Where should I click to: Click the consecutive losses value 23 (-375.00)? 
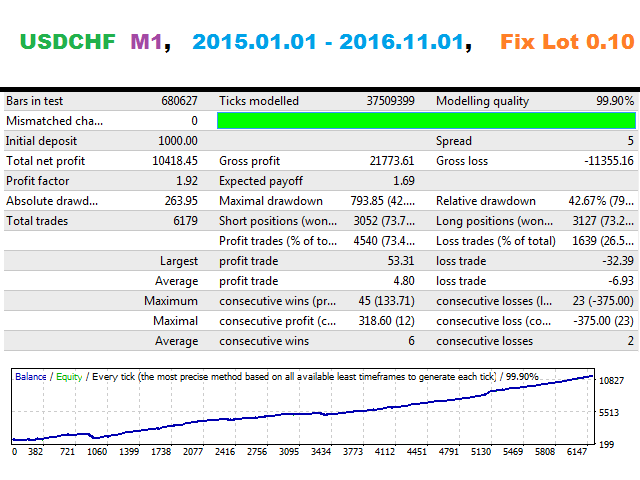(603, 301)
